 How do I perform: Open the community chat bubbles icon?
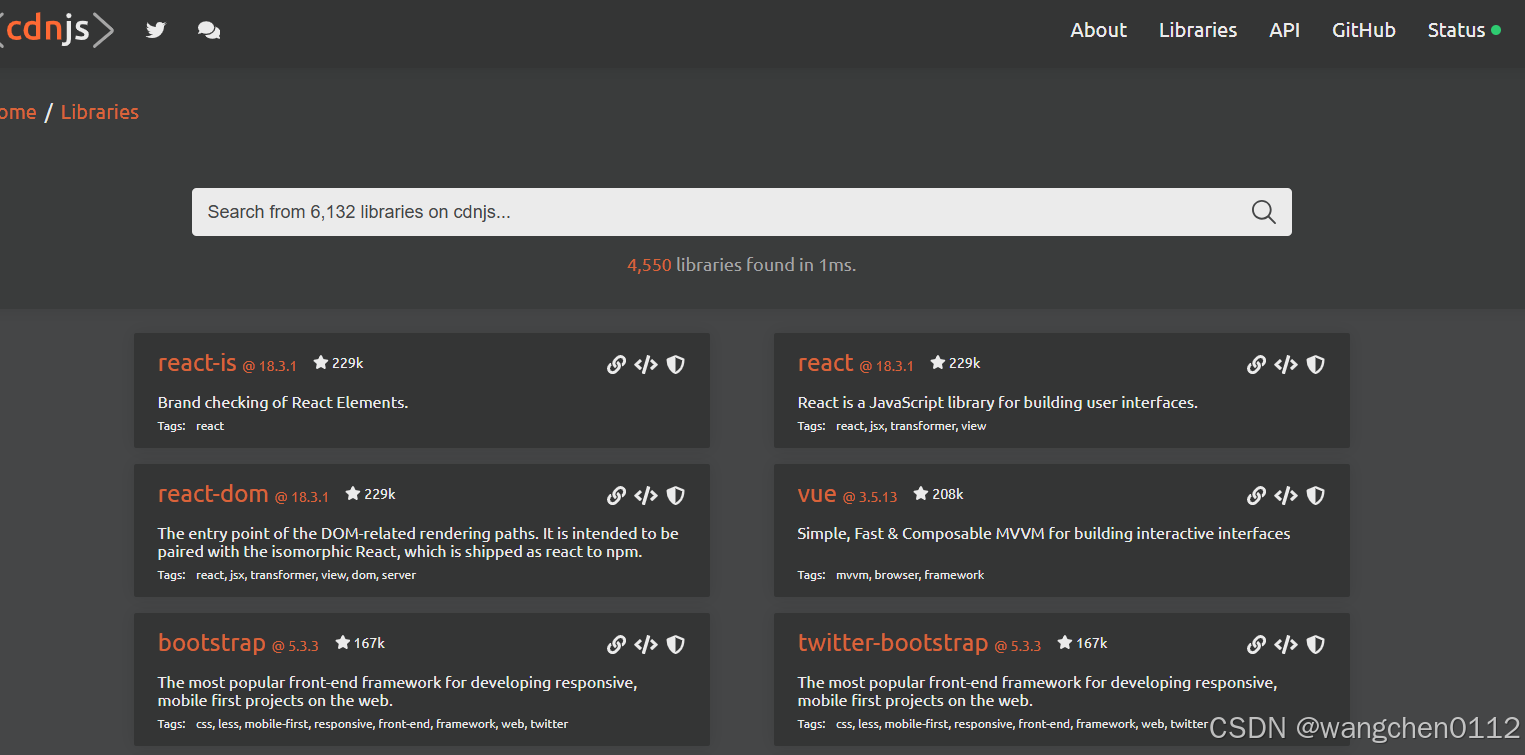(x=209, y=30)
